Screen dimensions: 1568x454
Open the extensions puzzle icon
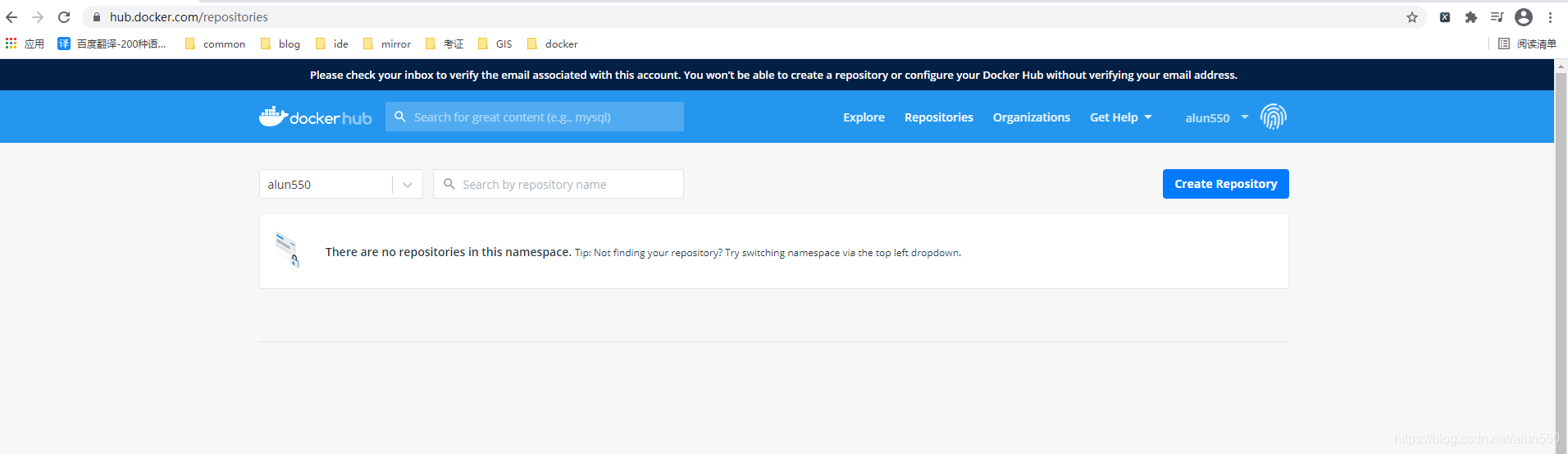pyautogui.click(x=1471, y=17)
